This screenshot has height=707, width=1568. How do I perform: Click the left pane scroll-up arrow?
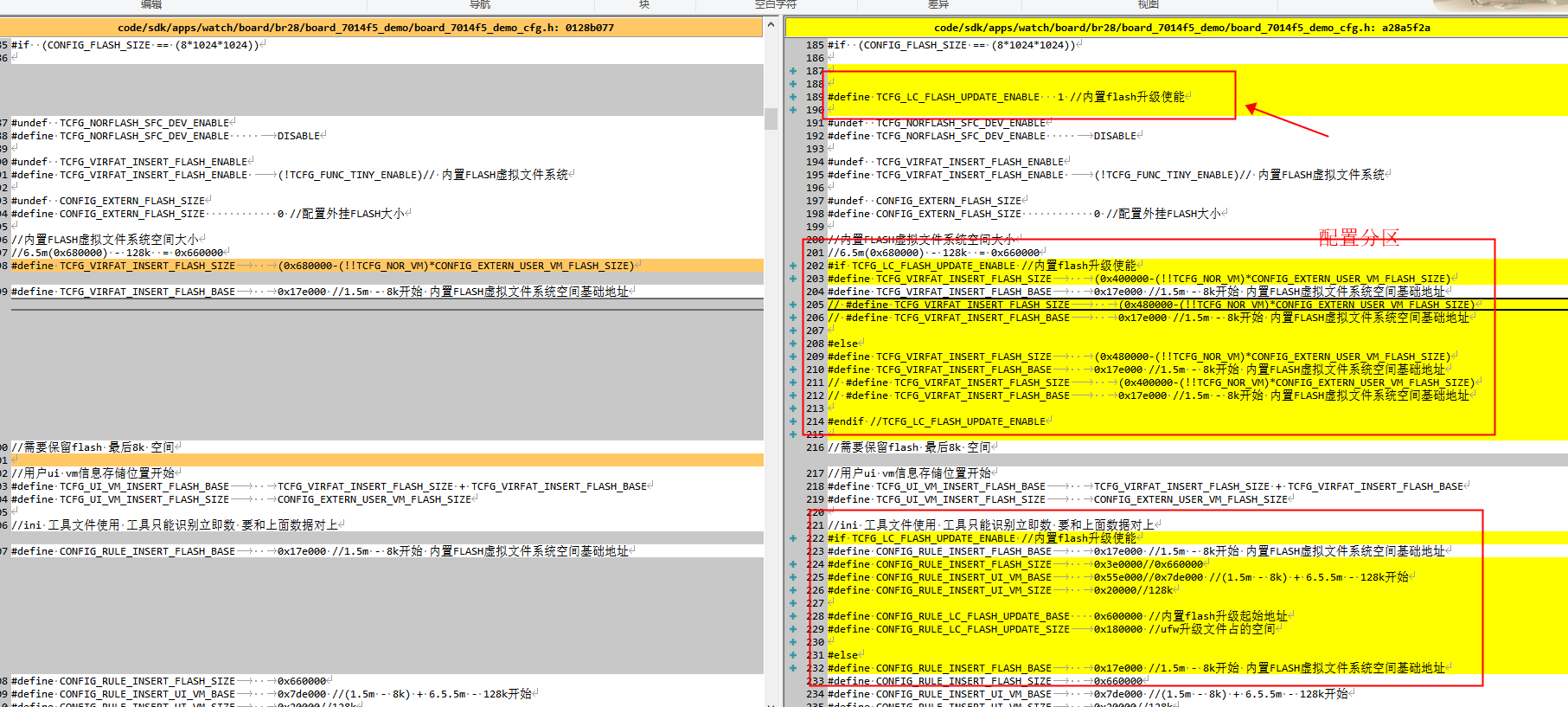coord(771,25)
